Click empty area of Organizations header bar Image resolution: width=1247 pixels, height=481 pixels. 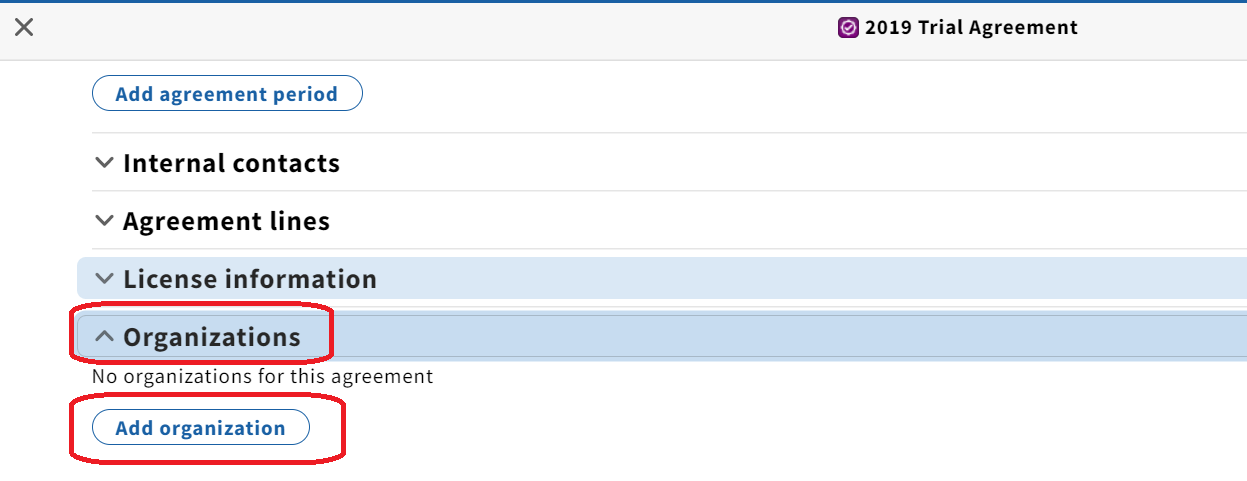click(x=790, y=337)
